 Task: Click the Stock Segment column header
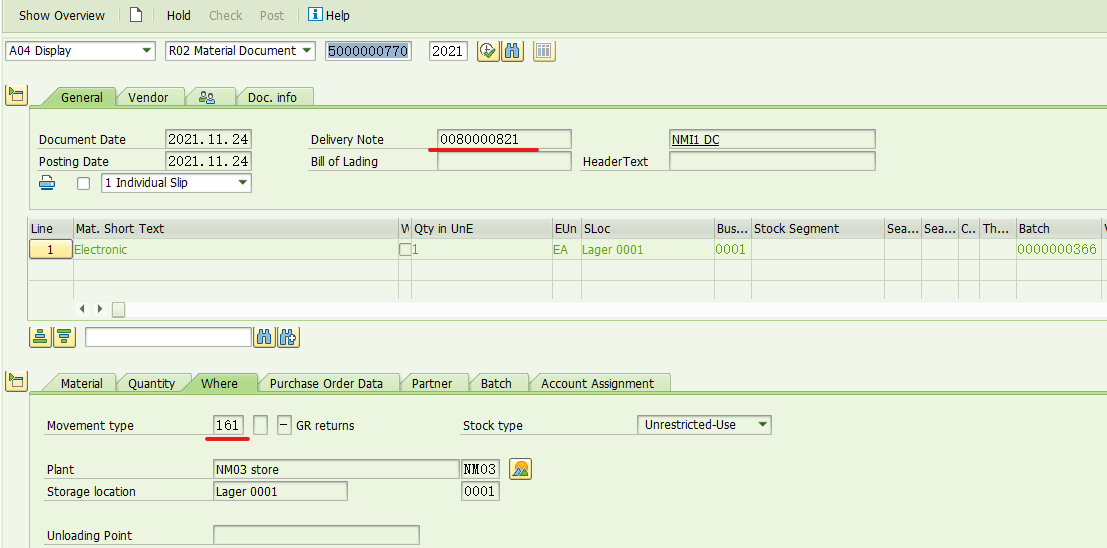pos(818,229)
